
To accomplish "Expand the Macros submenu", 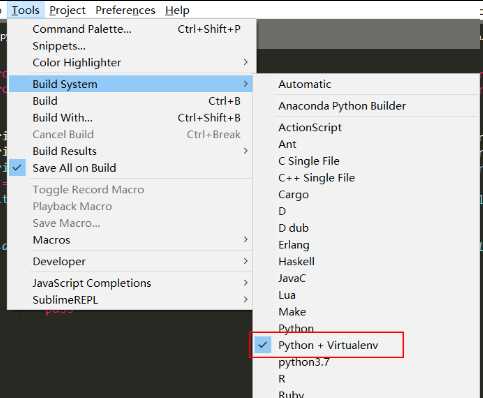I will click(130, 240).
